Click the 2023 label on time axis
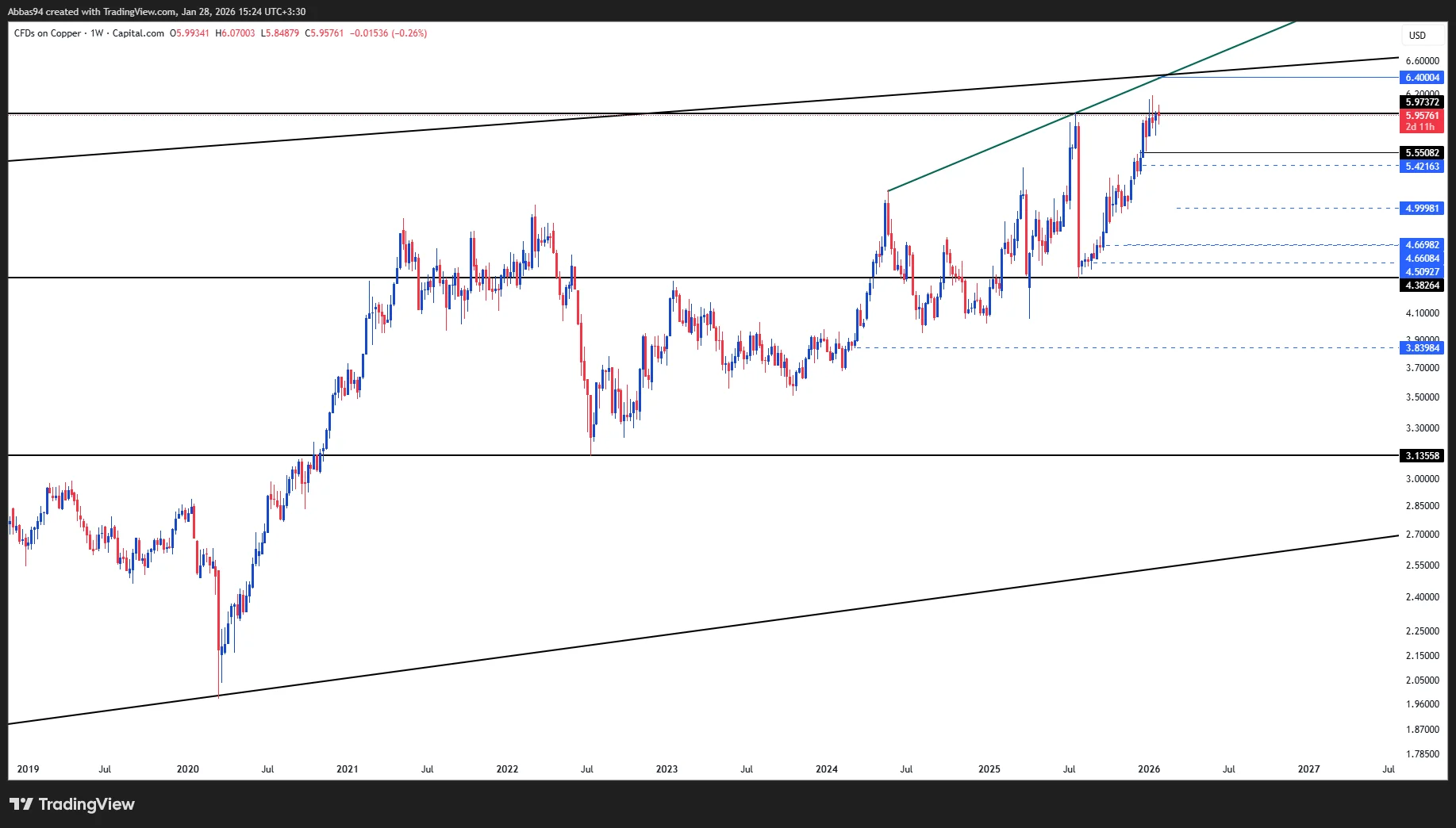 coord(667,769)
